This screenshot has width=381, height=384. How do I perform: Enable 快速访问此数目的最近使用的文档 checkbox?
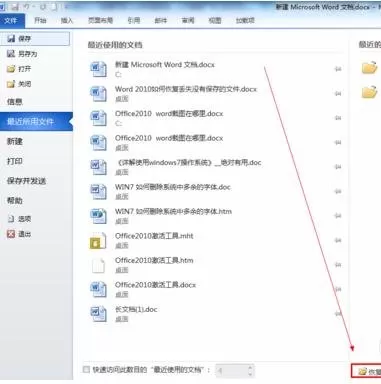coord(86,369)
